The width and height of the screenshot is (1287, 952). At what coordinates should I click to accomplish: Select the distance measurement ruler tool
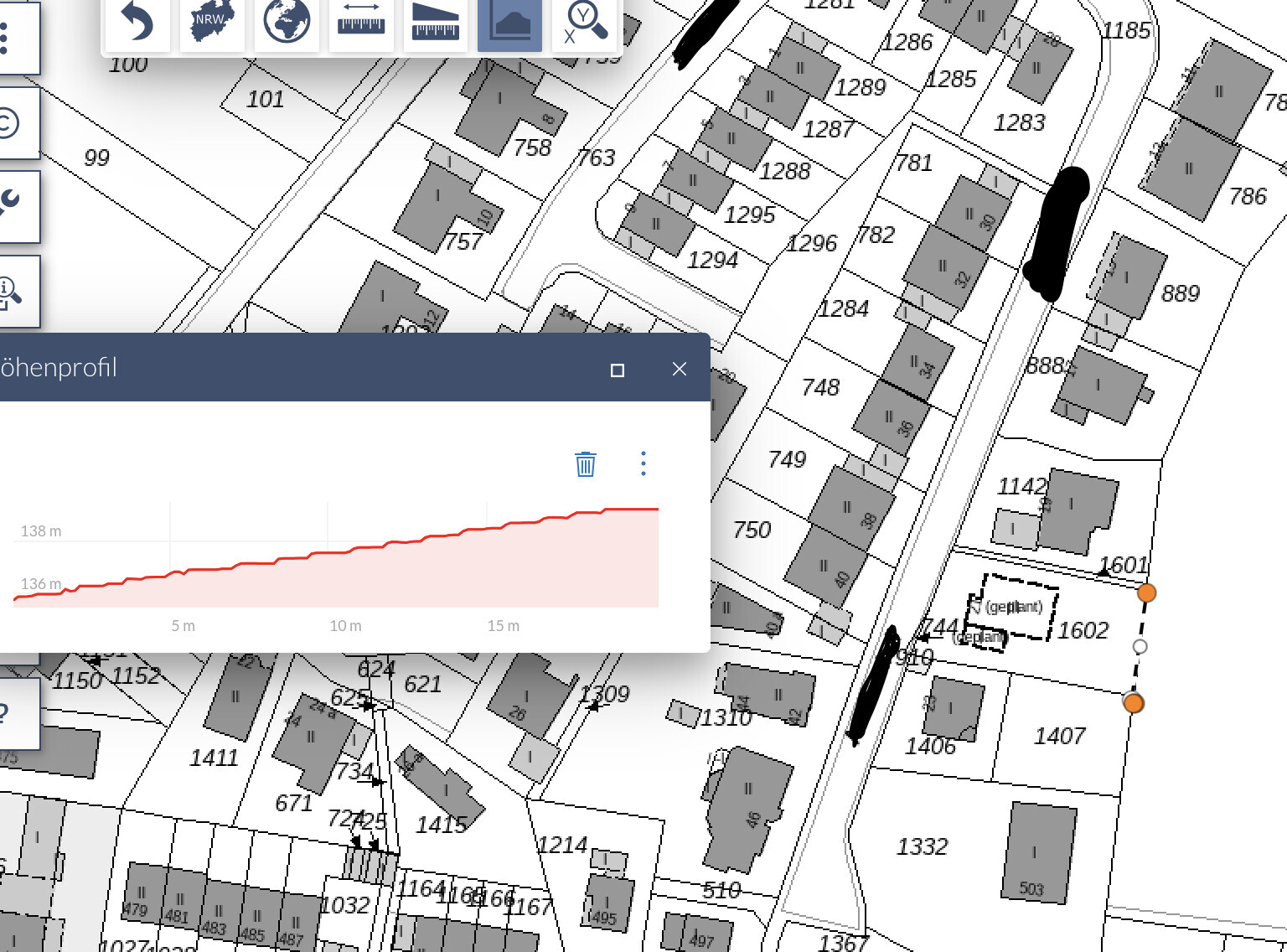click(361, 23)
